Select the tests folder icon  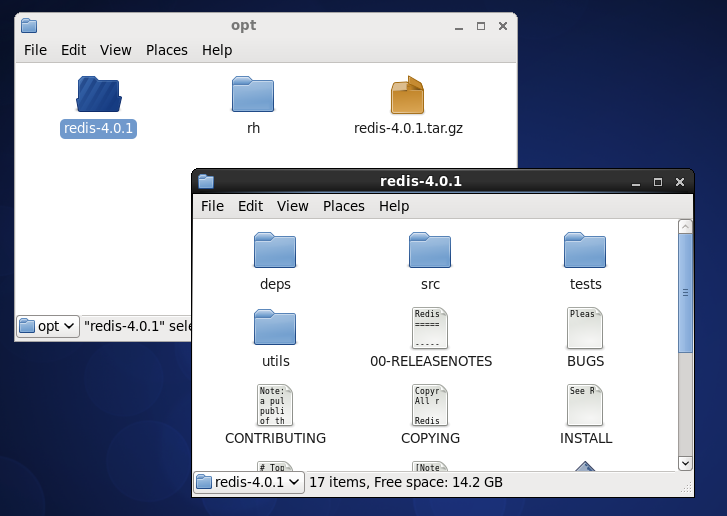coord(585,250)
